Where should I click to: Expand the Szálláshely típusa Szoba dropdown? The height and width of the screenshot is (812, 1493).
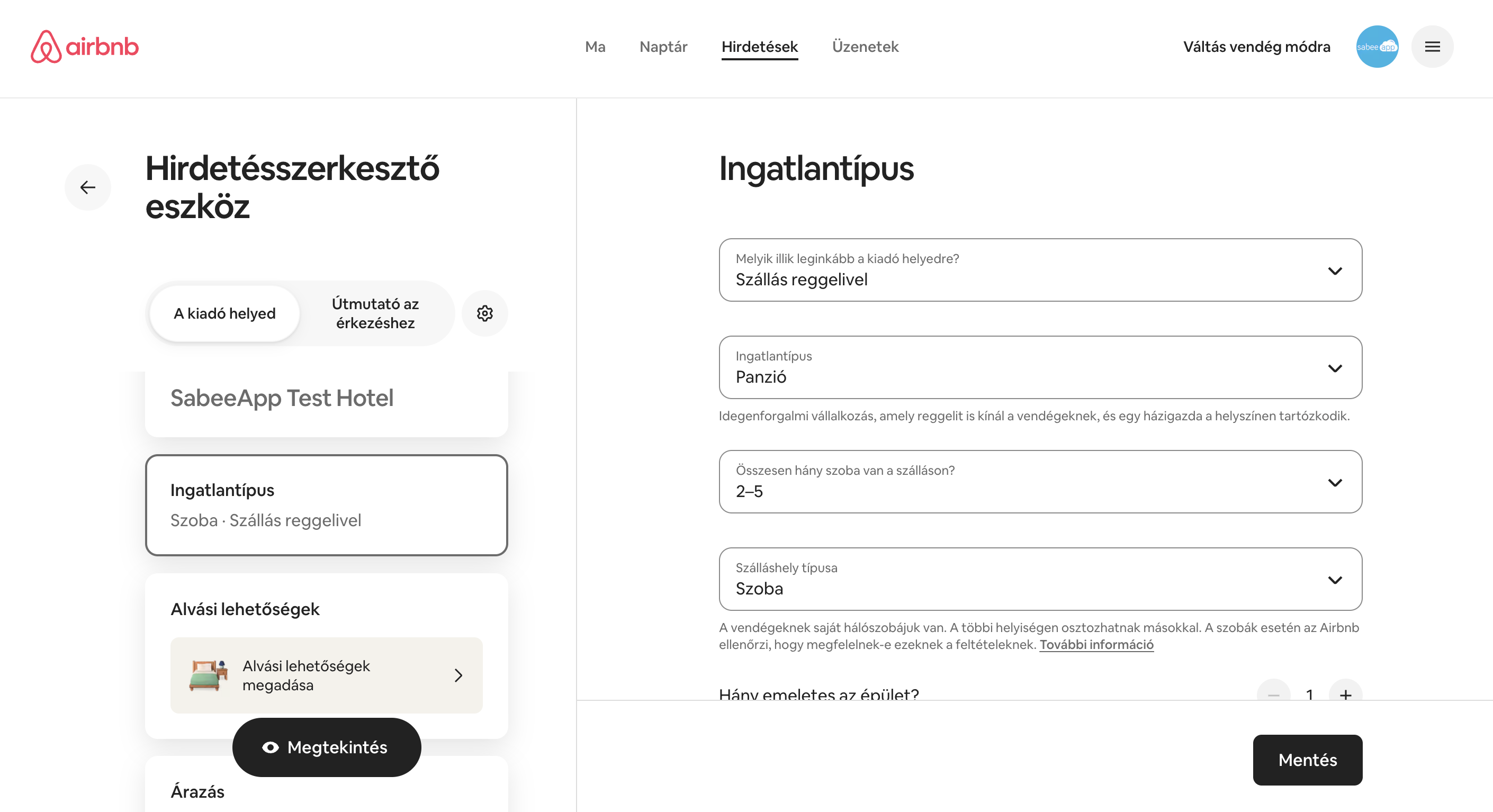pyautogui.click(x=1040, y=579)
